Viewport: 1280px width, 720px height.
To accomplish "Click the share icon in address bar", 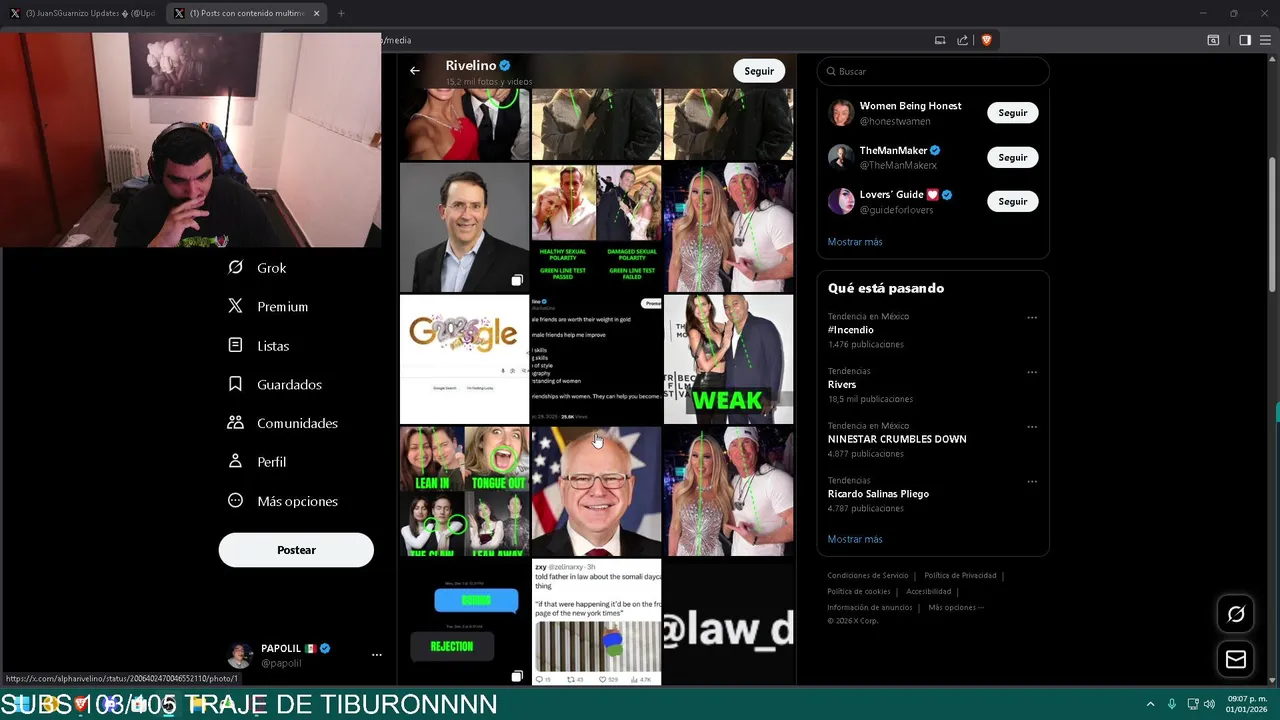I will click(x=962, y=40).
